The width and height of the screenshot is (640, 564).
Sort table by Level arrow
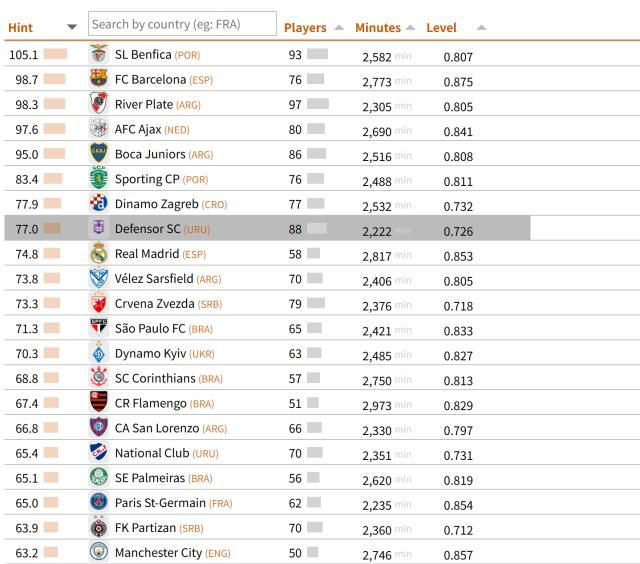pos(482,28)
